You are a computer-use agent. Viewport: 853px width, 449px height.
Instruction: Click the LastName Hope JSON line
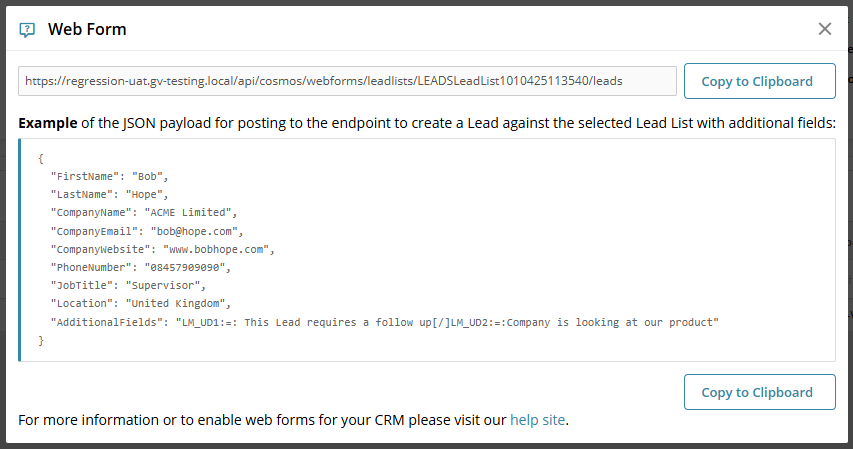tap(109, 194)
